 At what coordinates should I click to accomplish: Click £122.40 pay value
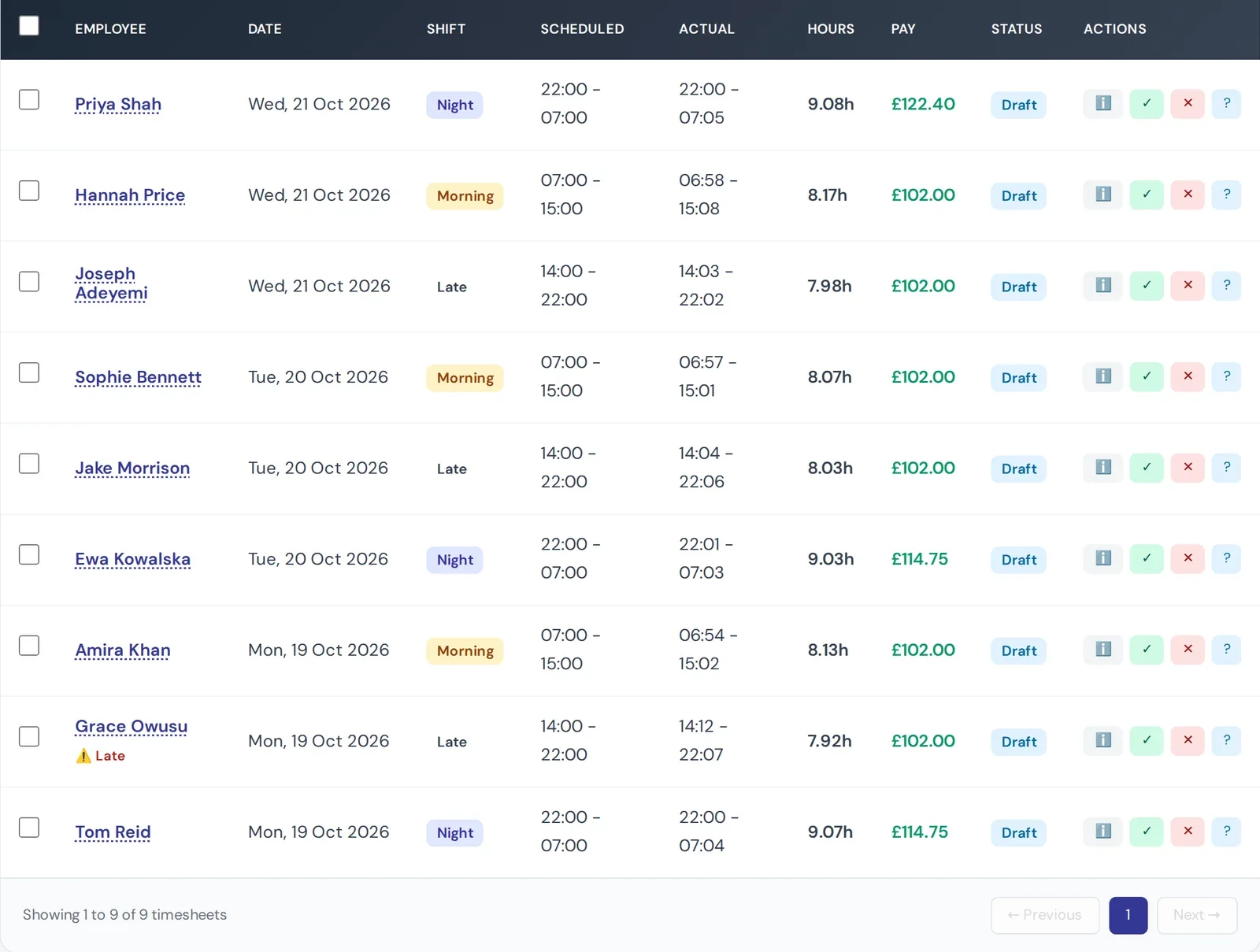pos(923,104)
